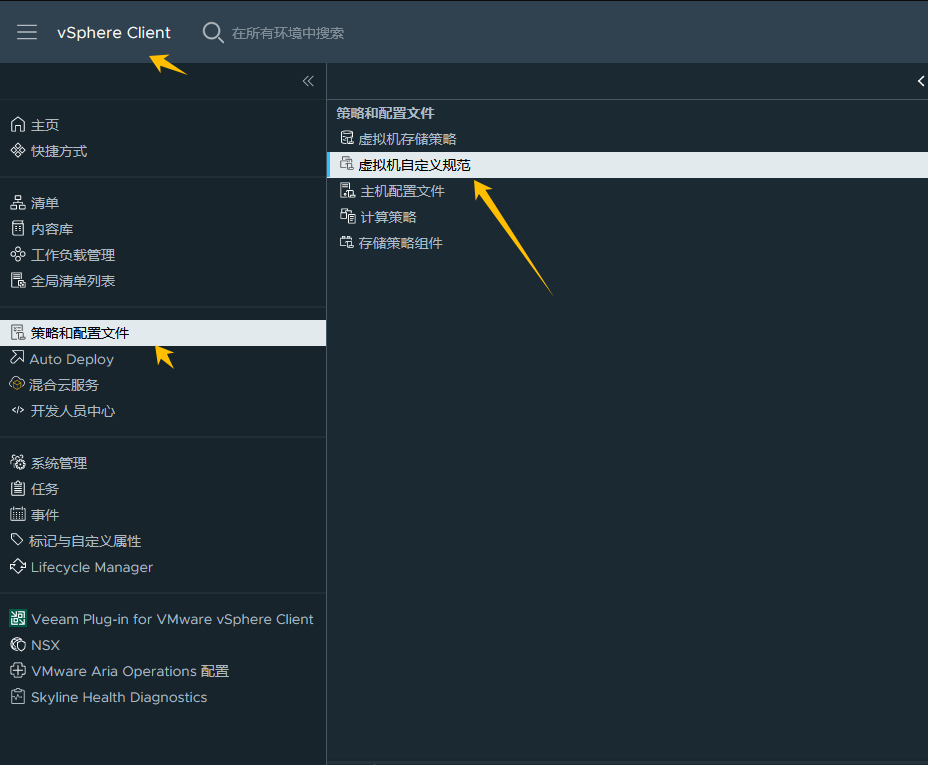Click the 清单 inventory icon
Screen dimensions: 928x765
(18, 202)
